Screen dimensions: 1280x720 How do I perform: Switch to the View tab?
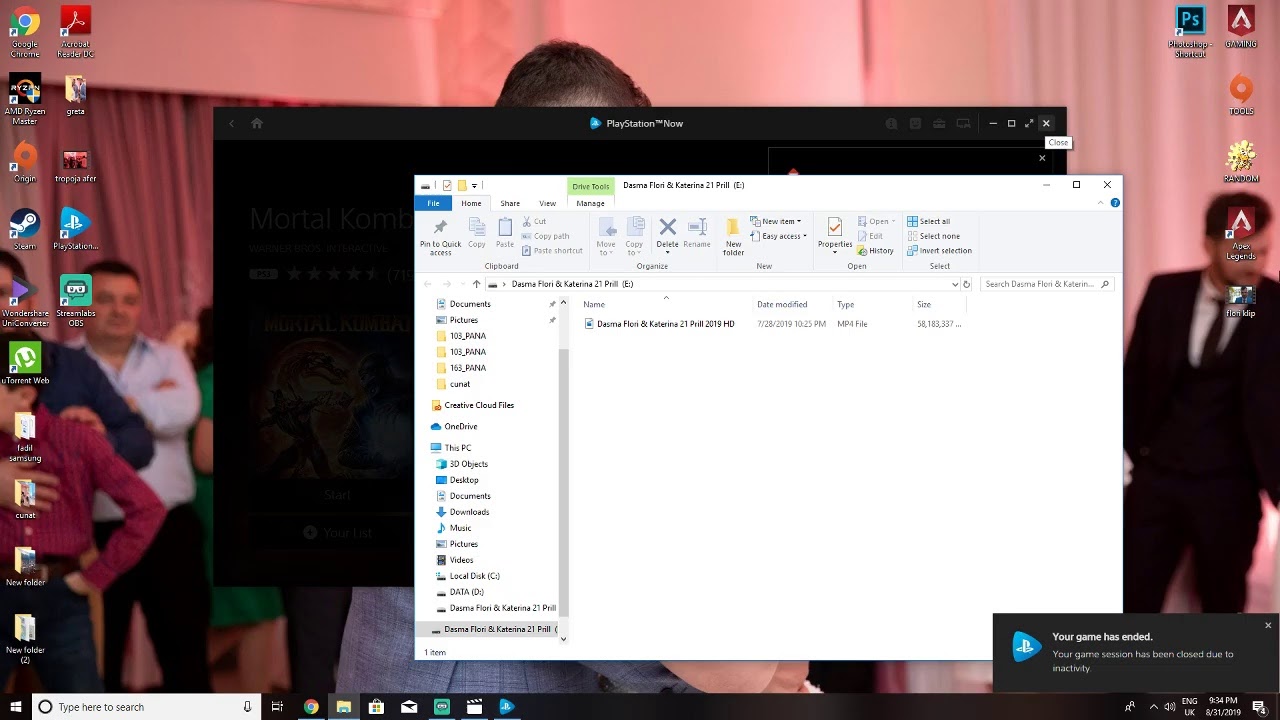(547, 203)
